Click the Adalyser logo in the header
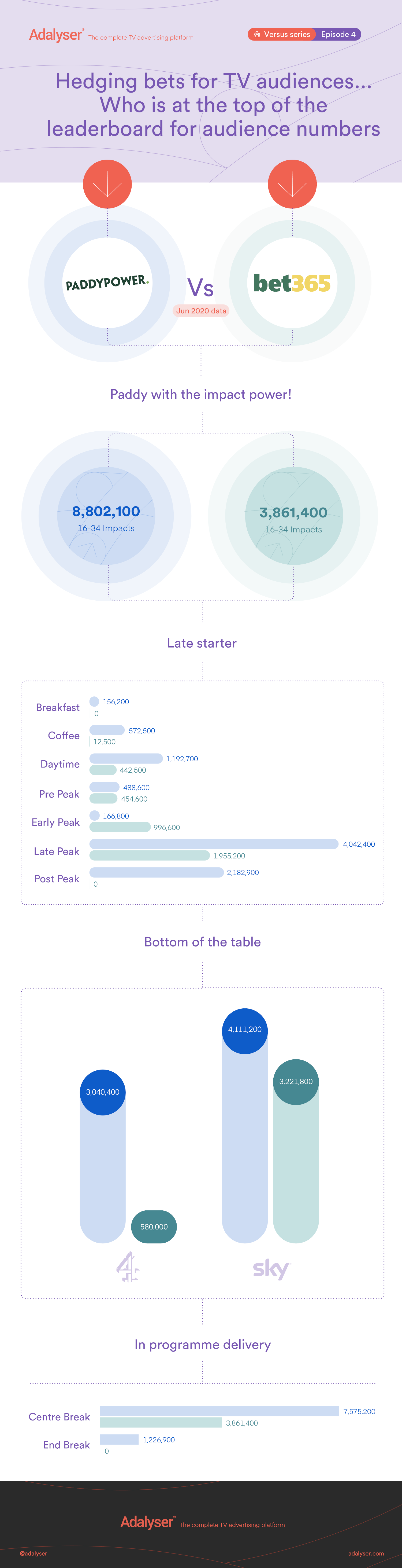The height and width of the screenshot is (1568, 402). tap(56, 35)
